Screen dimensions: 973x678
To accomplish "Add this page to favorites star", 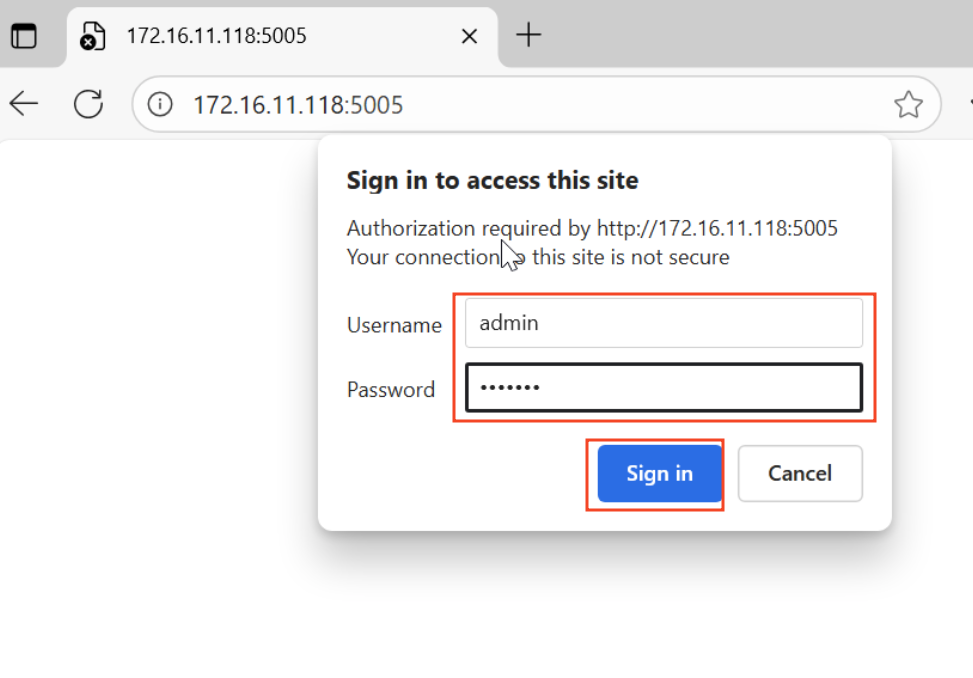I will [x=908, y=104].
